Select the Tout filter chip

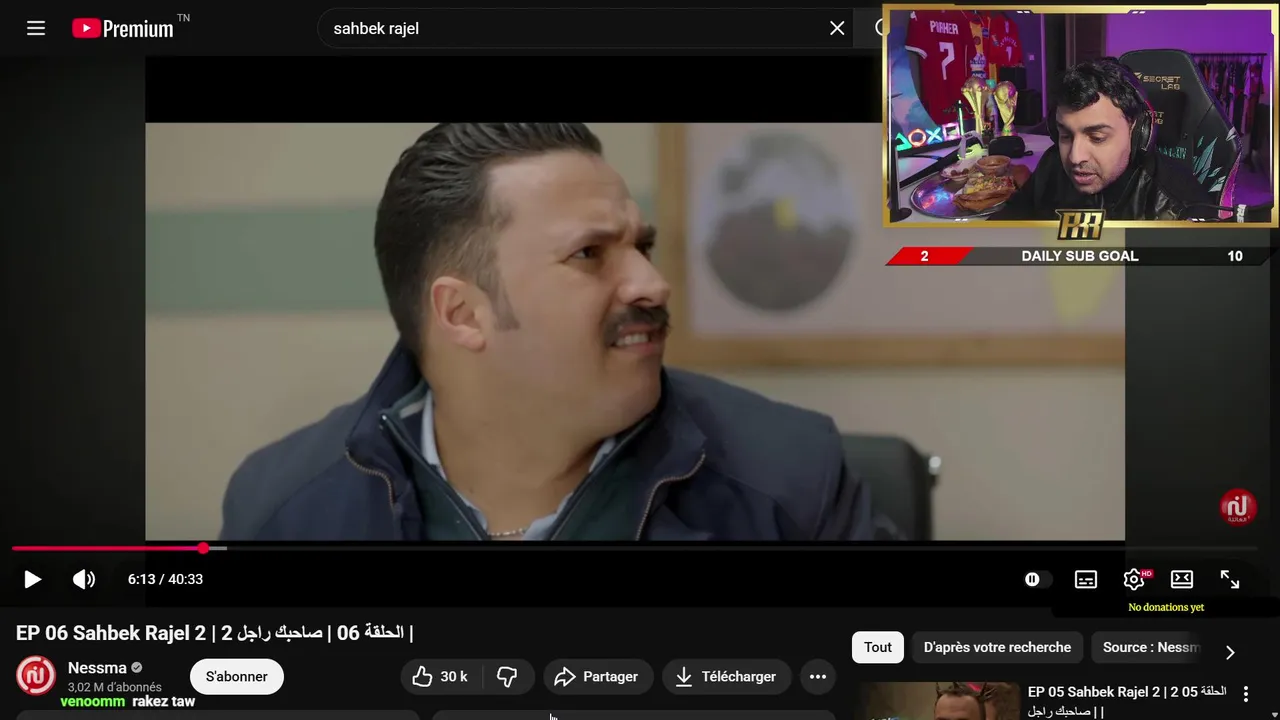point(878,647)
